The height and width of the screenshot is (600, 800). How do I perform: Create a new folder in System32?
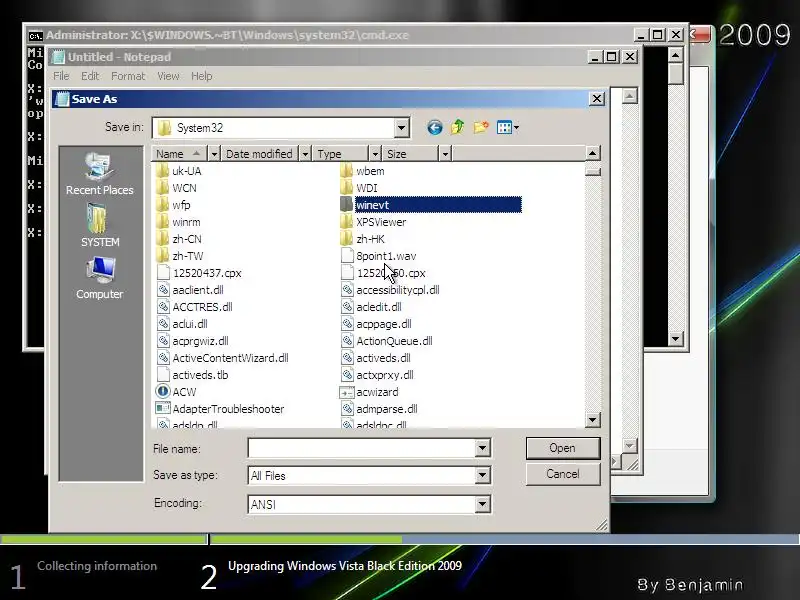[x=481, y=127]
